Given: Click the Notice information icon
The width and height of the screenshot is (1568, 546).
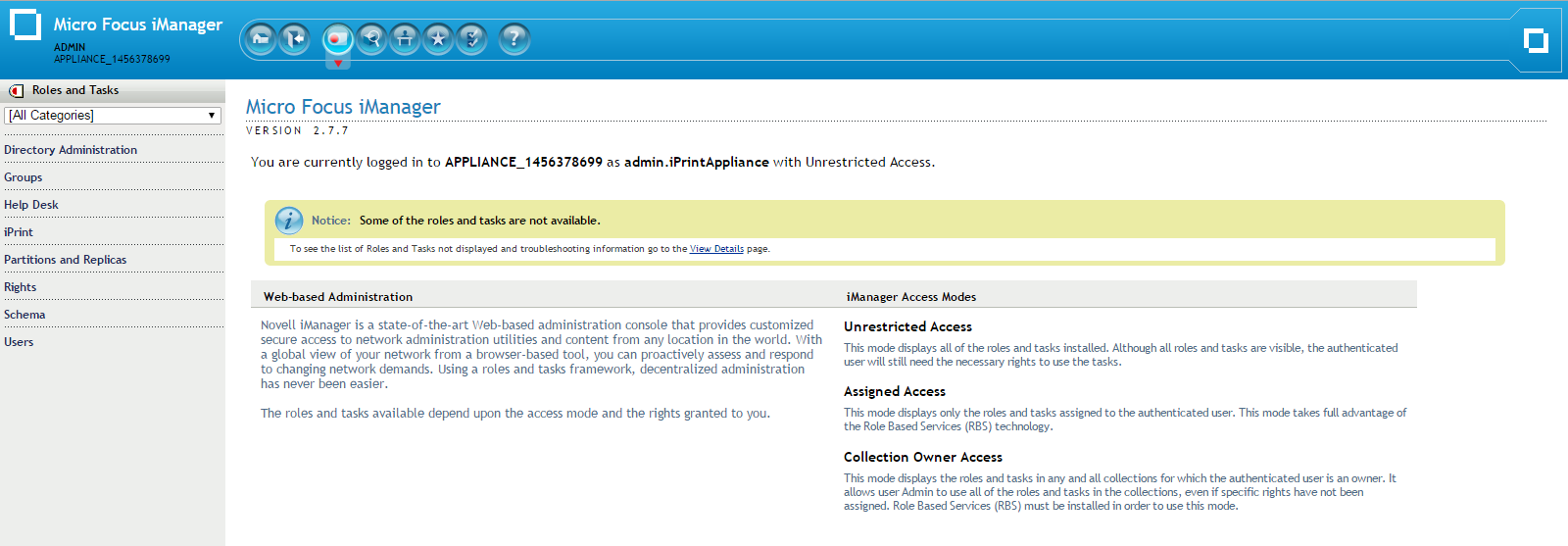Looking at the screenshot, I should click(288, 221).
